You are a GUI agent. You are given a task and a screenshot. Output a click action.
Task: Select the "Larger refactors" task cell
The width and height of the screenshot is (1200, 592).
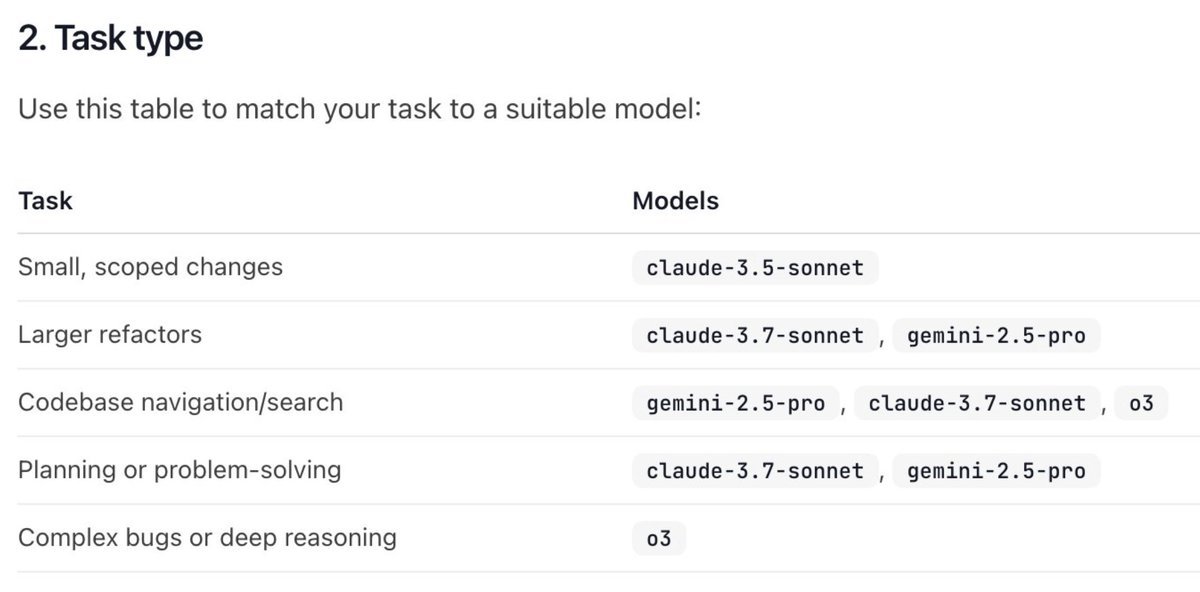point(110,334)
